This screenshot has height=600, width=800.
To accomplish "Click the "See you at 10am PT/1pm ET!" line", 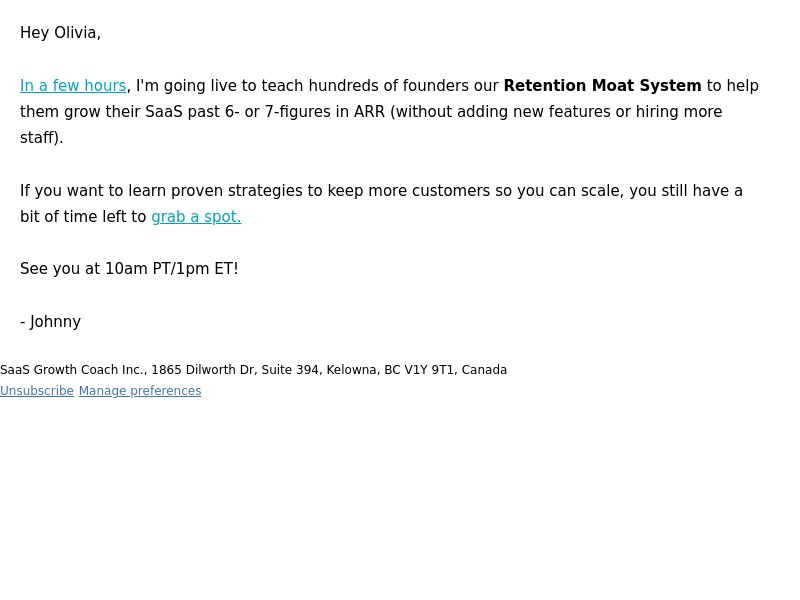I will tap(129, 269).
